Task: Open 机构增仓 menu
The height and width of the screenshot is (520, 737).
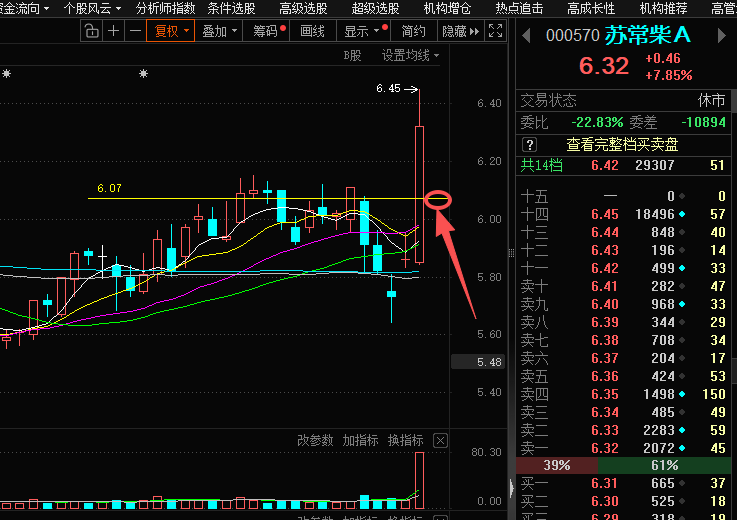Action: coord(447,8)
